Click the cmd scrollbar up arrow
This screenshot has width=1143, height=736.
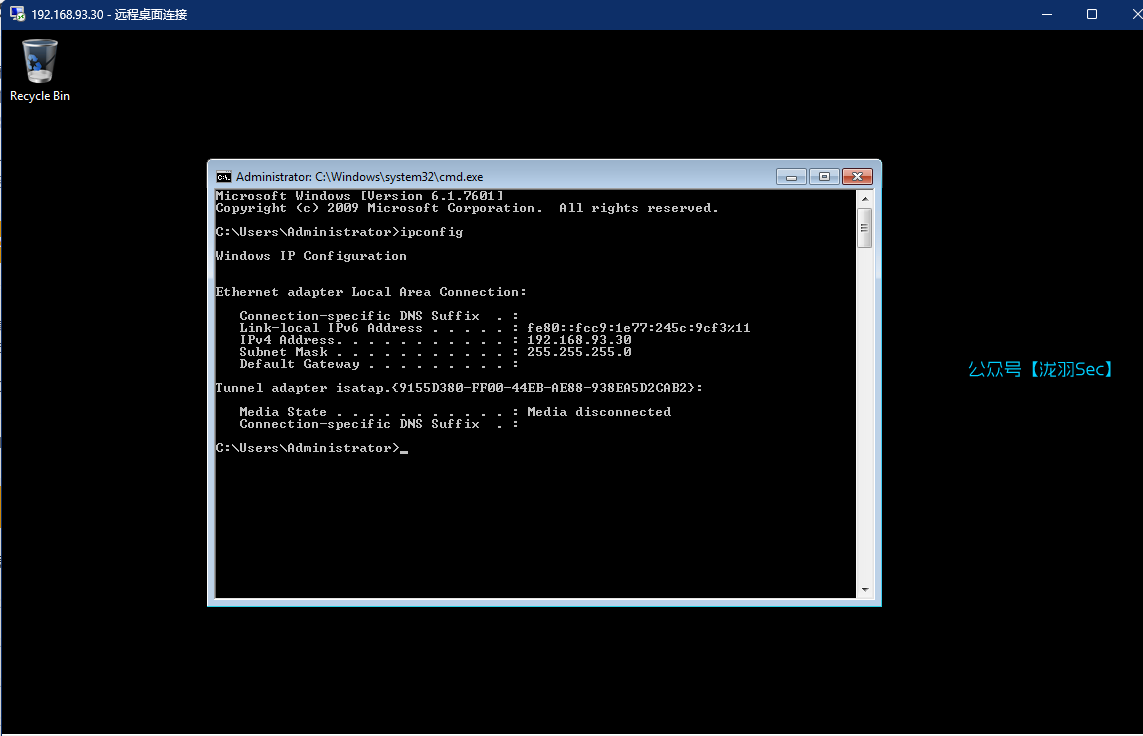(x=864, y=197)
